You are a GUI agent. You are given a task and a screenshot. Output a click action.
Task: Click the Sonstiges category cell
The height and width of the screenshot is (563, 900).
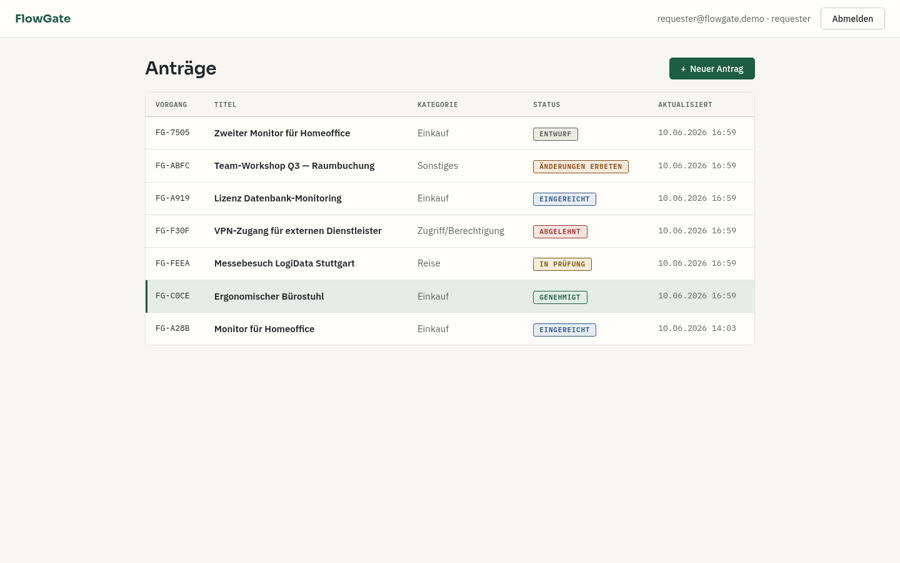437,166
